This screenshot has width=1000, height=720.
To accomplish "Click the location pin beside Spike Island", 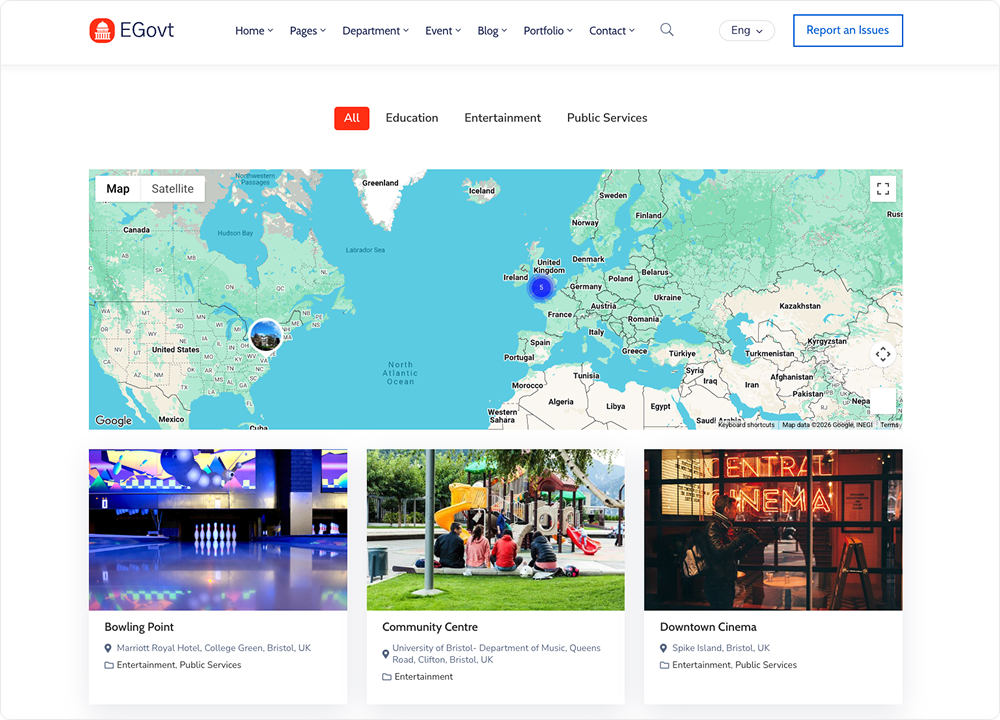I will pos(664,648).
